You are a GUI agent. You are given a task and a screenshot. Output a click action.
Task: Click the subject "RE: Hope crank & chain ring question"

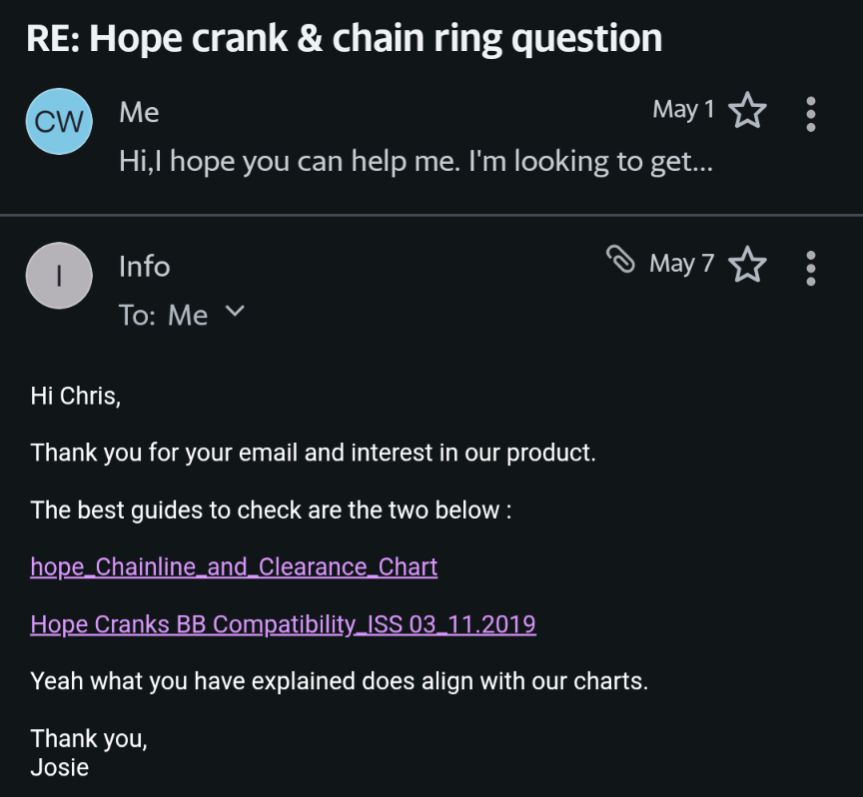[x=344, y=38]
